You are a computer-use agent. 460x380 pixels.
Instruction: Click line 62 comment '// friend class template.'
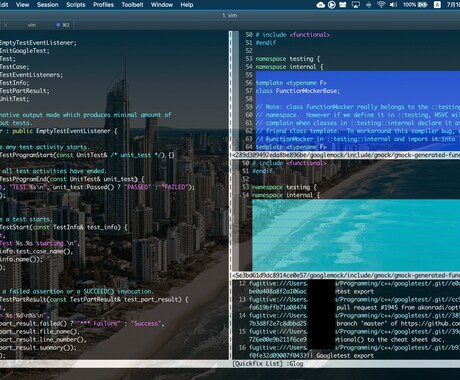(x=358, y=131)
